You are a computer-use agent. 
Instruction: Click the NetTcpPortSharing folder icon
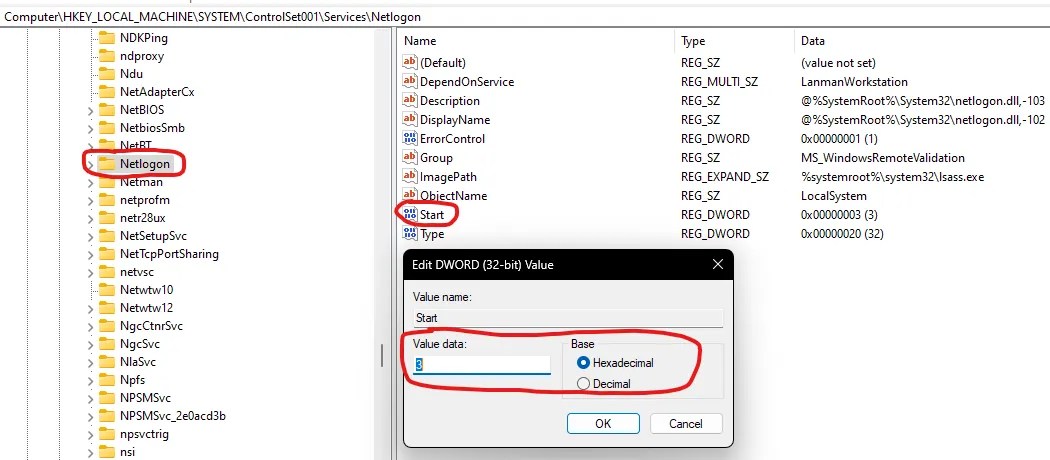(107, 254)
